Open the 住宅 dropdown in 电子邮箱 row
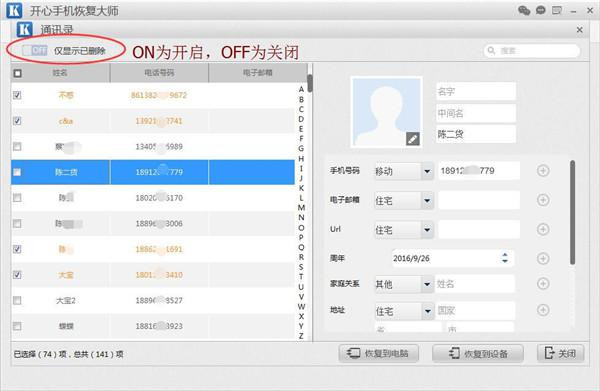 coord(404,200)
